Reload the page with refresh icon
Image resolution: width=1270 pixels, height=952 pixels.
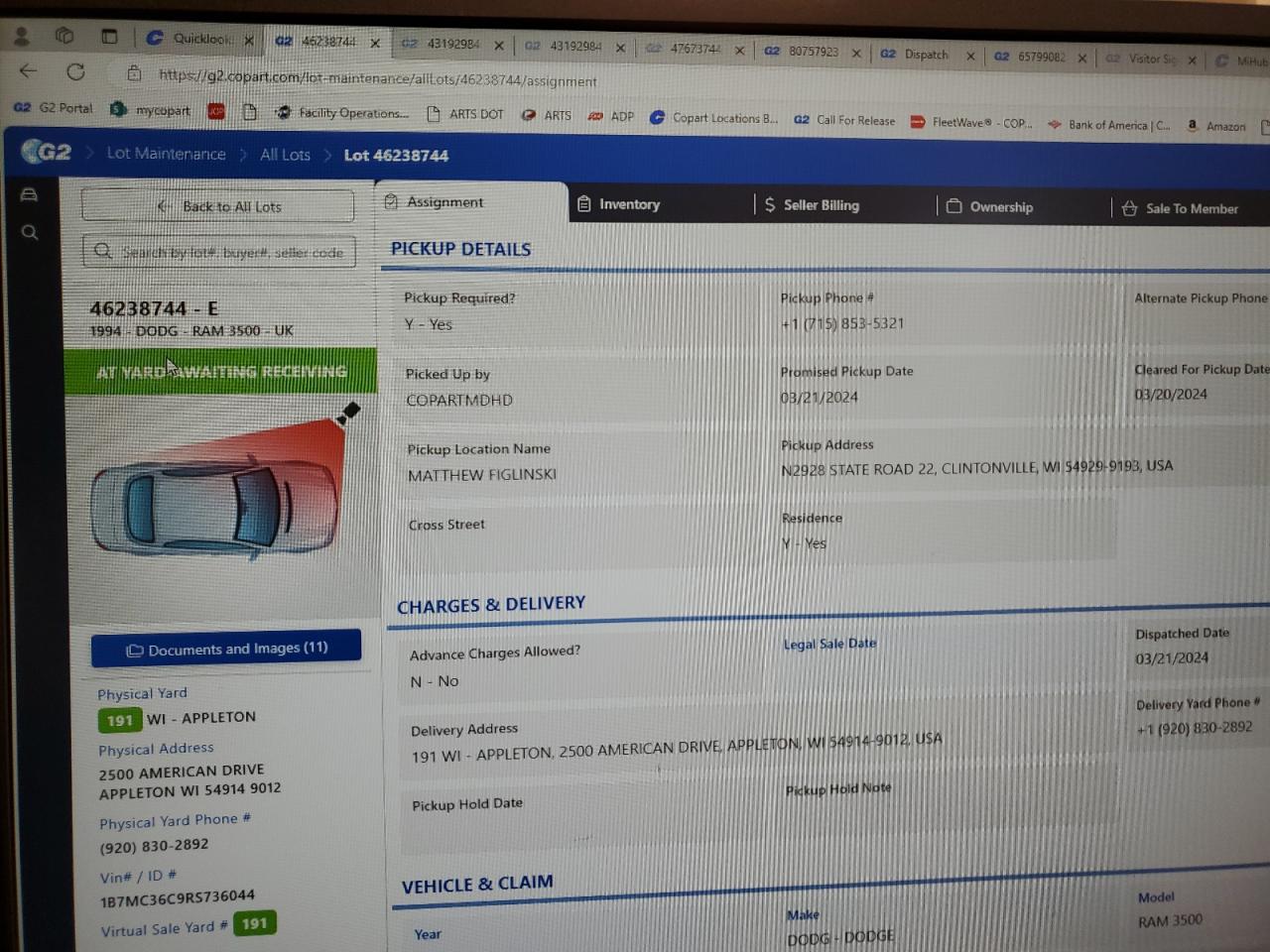click(75, 71)
